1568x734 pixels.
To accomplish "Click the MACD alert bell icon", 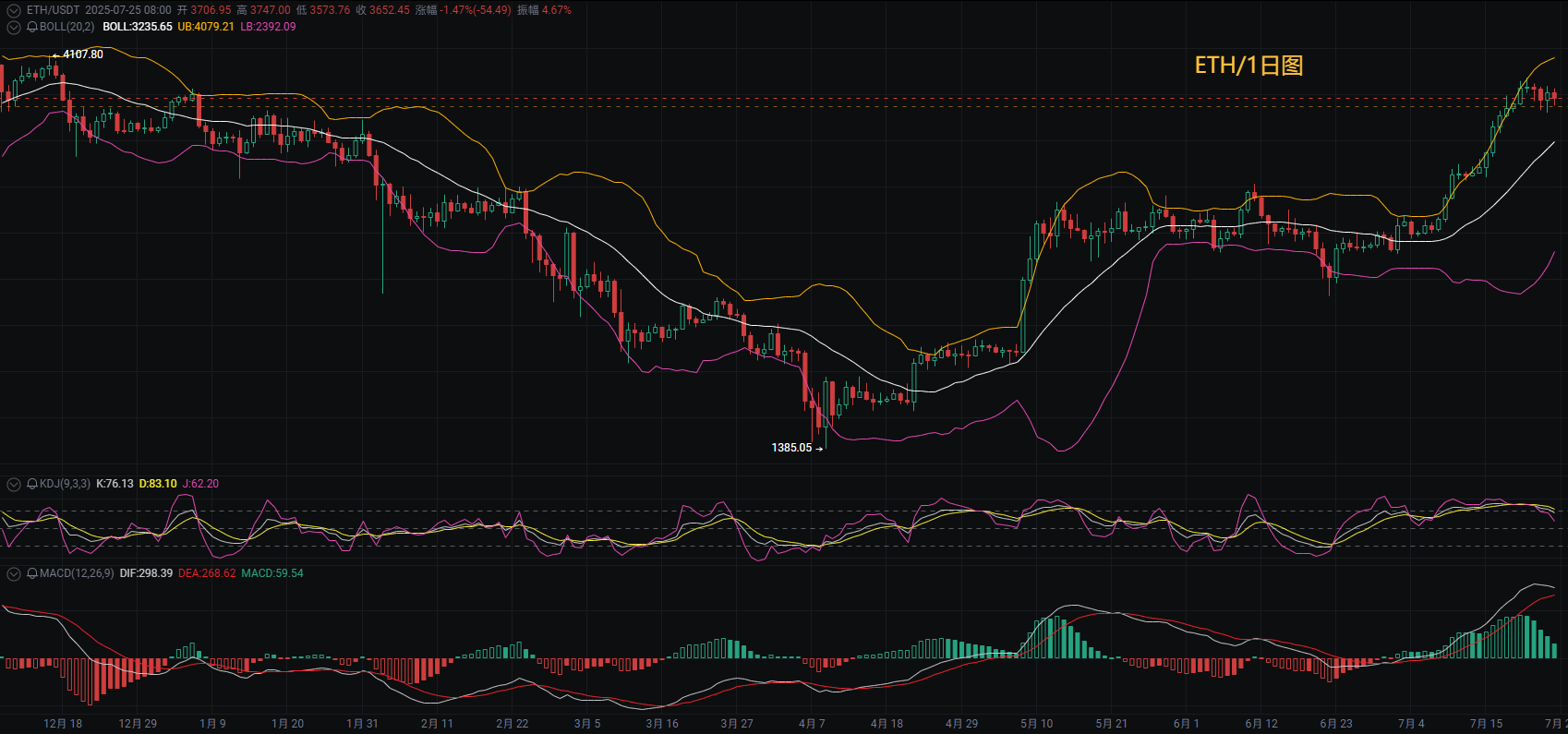I will pos(32,573).
